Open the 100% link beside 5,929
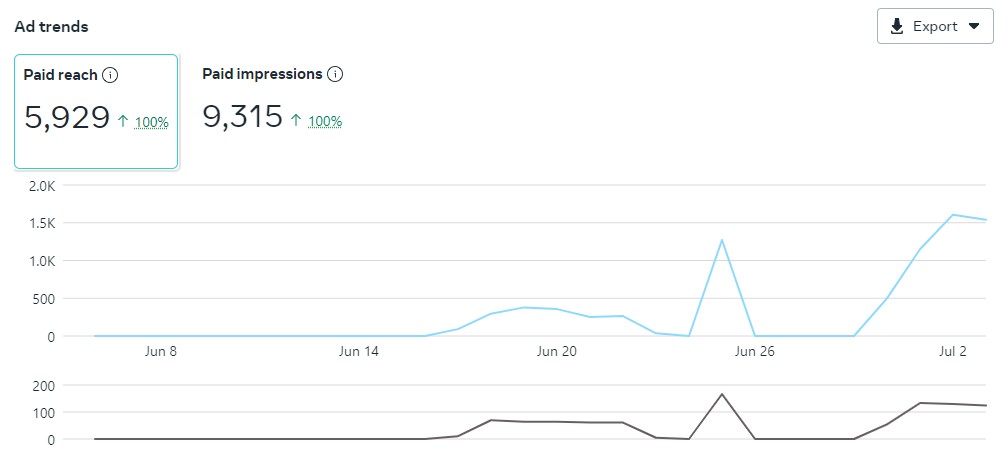The height and width of the screenshot is (450, 1007). 152,122
